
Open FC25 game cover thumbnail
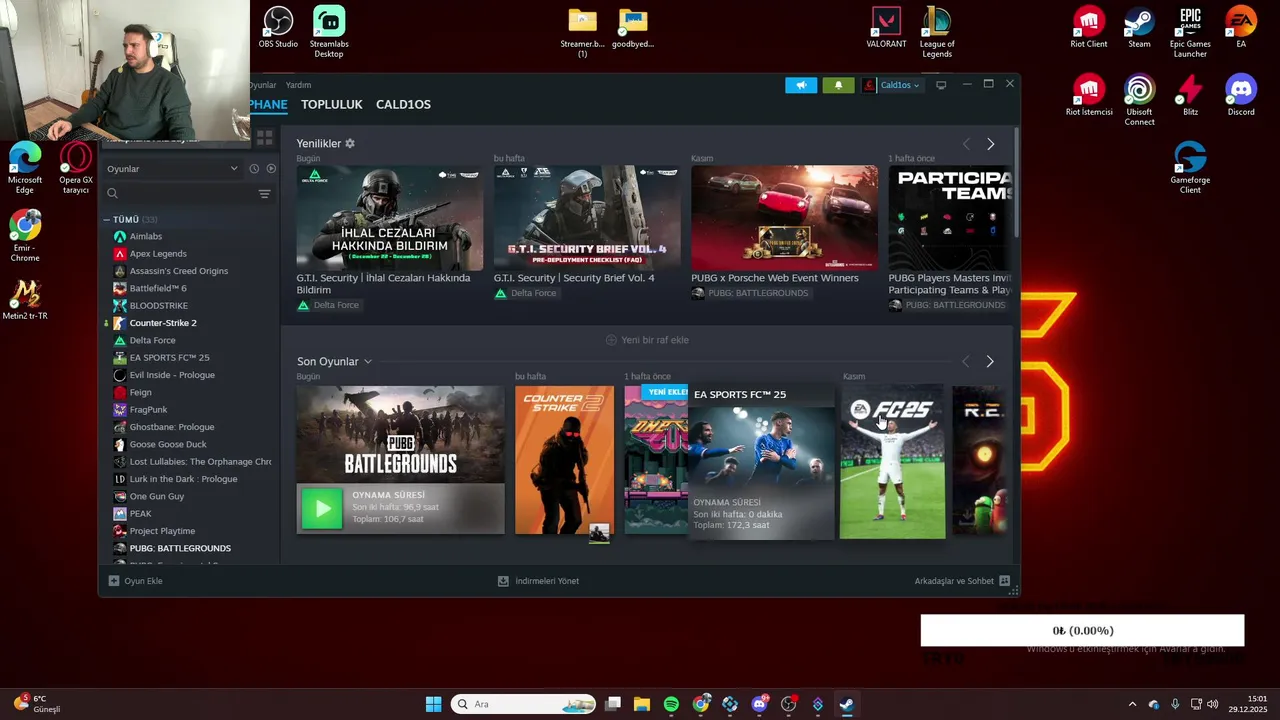tap(892, 462)
